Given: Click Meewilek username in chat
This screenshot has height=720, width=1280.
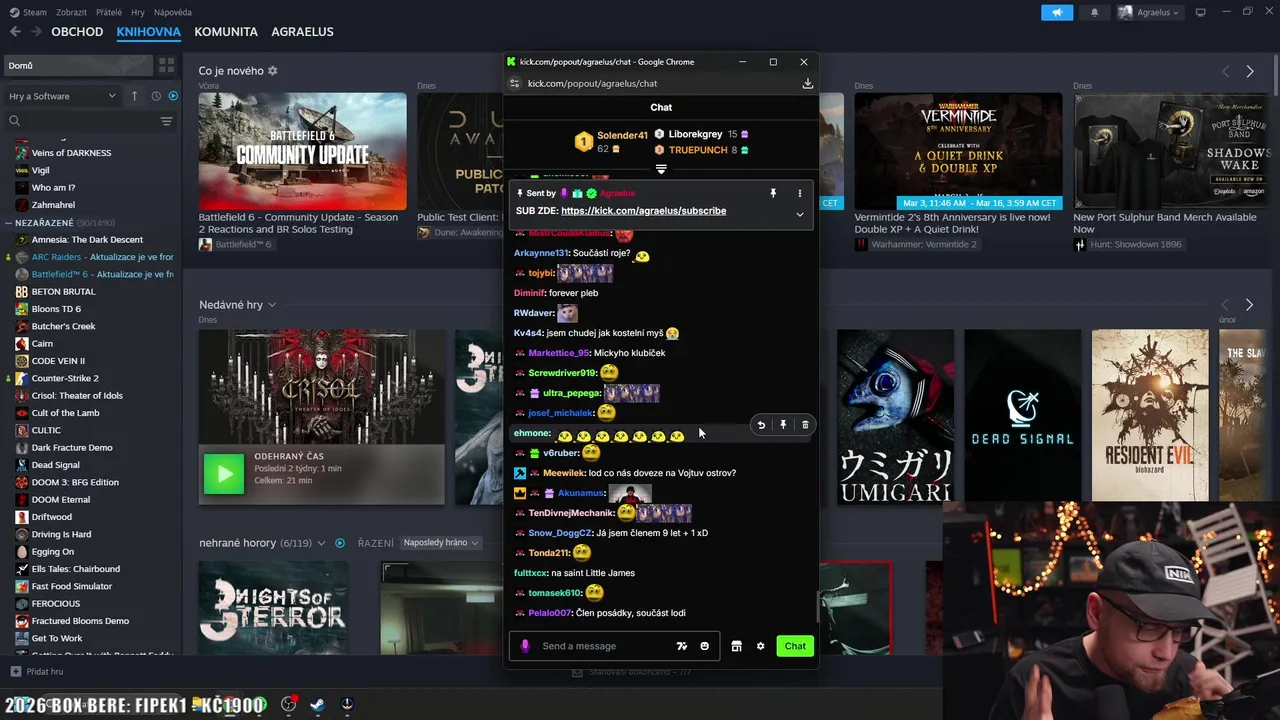Looking at the screenshot, I should (564, 473).
